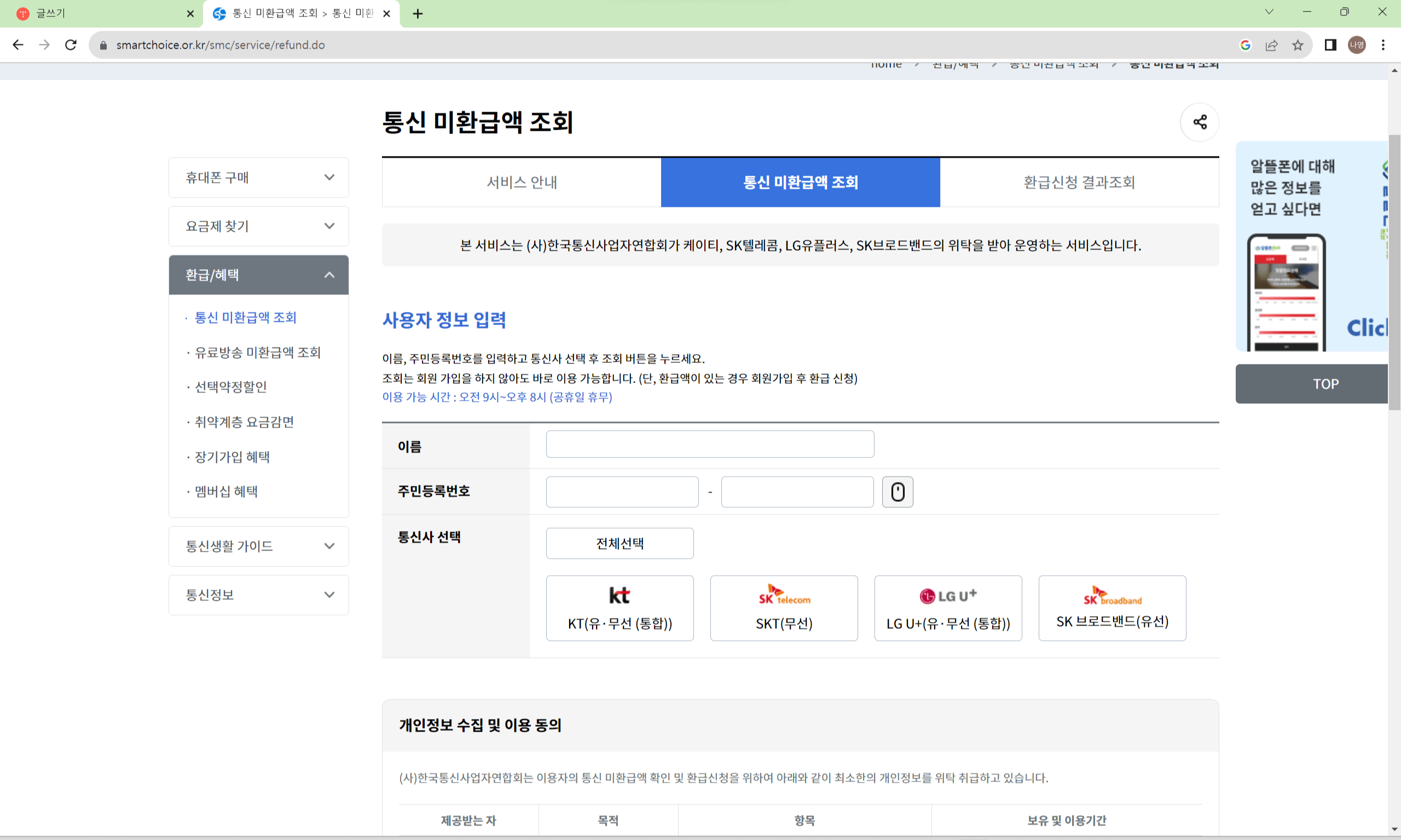Switch to 환급신청 결과조회 tab
The height and width of the screenshot is (840, 1401).
click(x=1079, y=182)
